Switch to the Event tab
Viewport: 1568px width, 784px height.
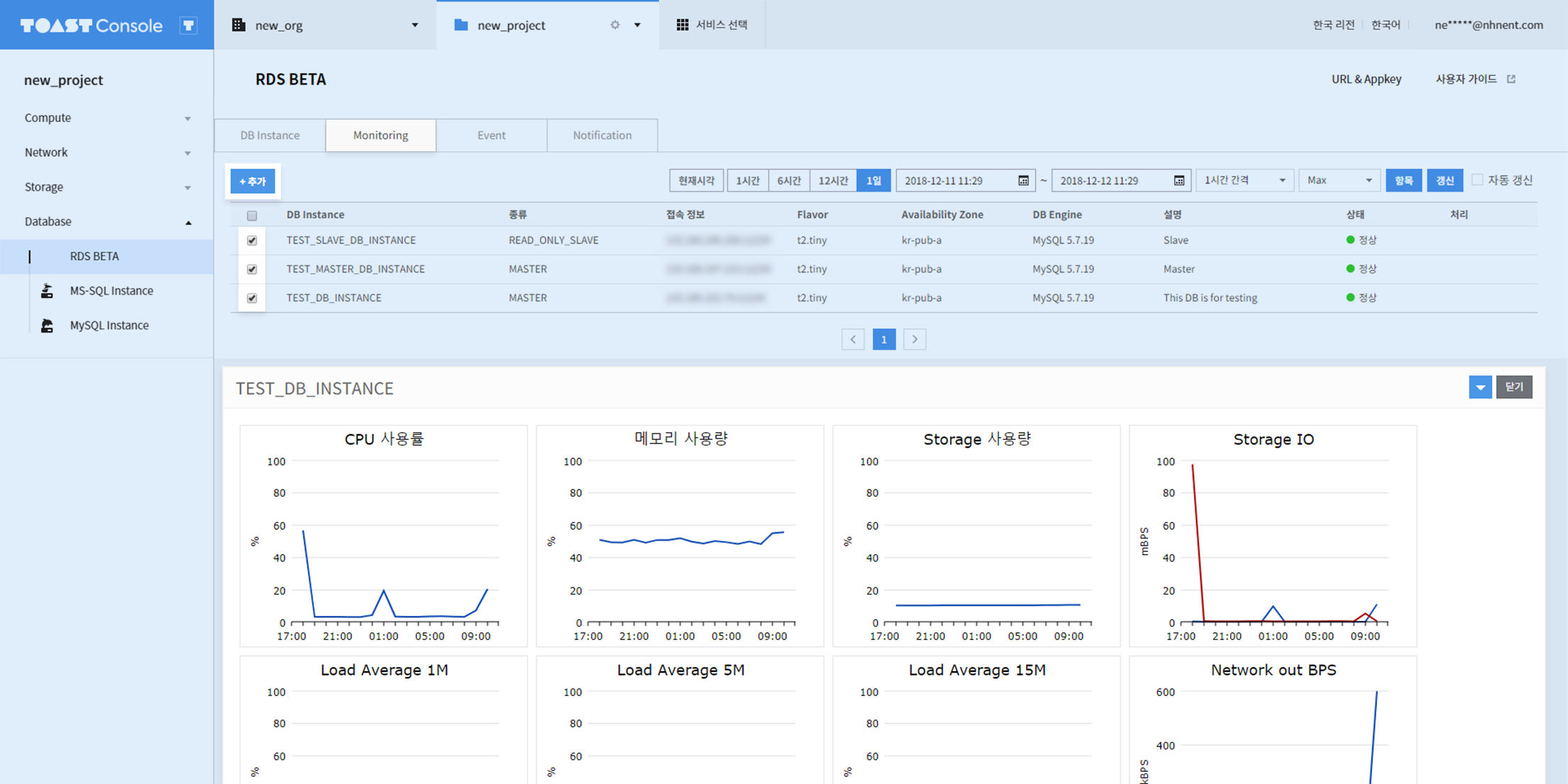(x=492, y=136)
